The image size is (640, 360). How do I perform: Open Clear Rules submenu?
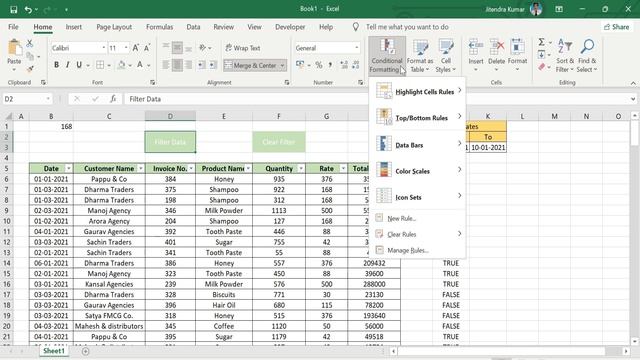coord(418,234)
